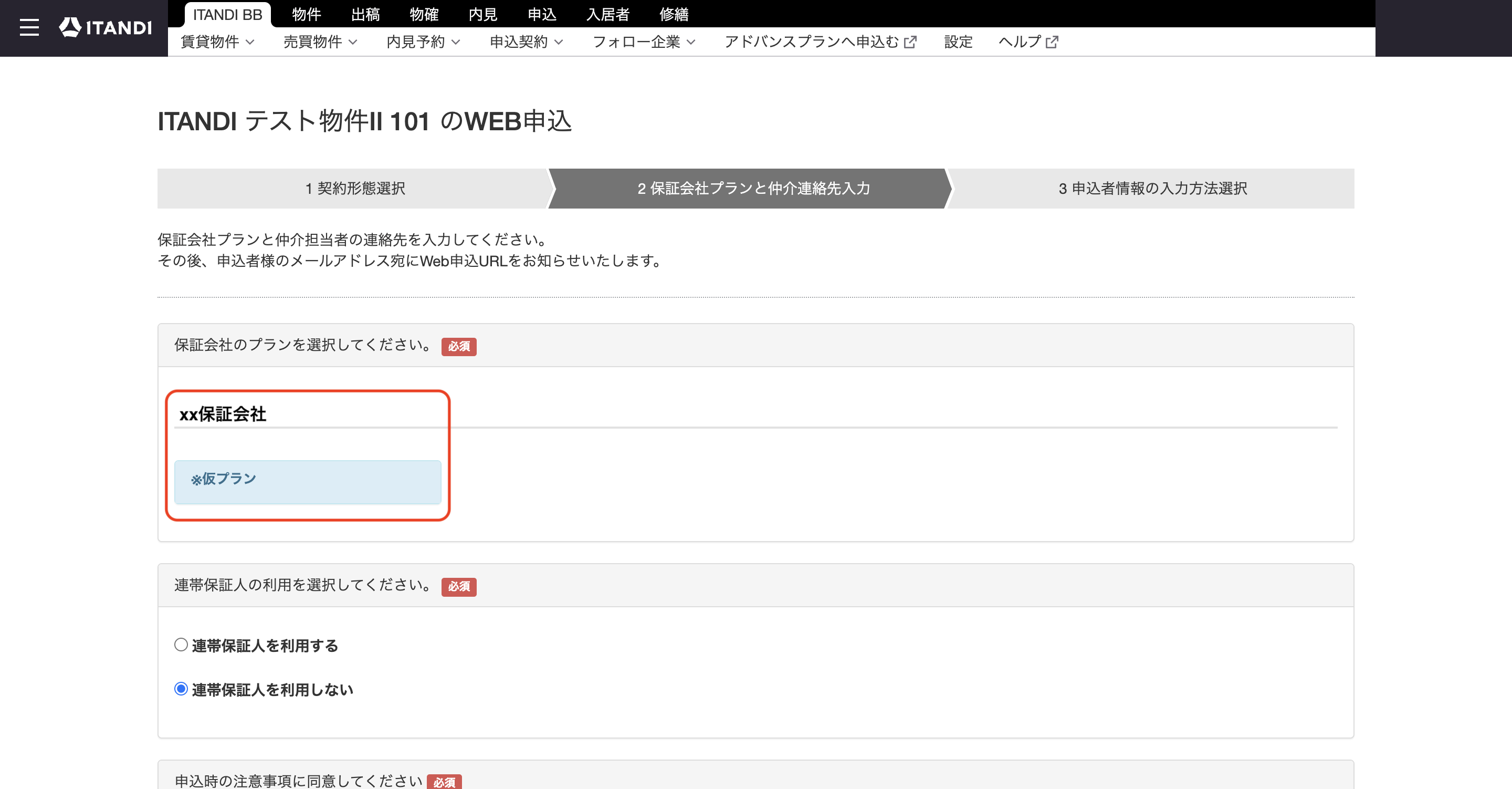Select 連帯保証人を利用する radio button
This screenshot has height=789, width=1512.
click(181, 645)
